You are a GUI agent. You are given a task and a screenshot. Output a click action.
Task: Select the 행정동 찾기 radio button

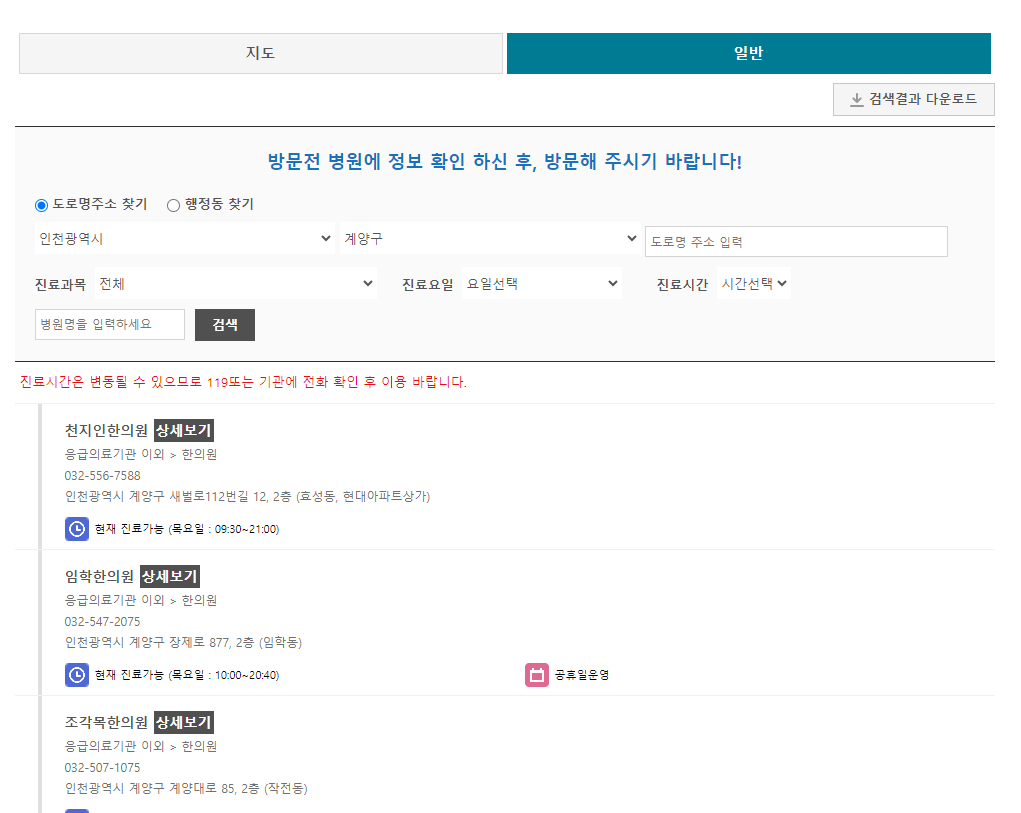(173, 205)
